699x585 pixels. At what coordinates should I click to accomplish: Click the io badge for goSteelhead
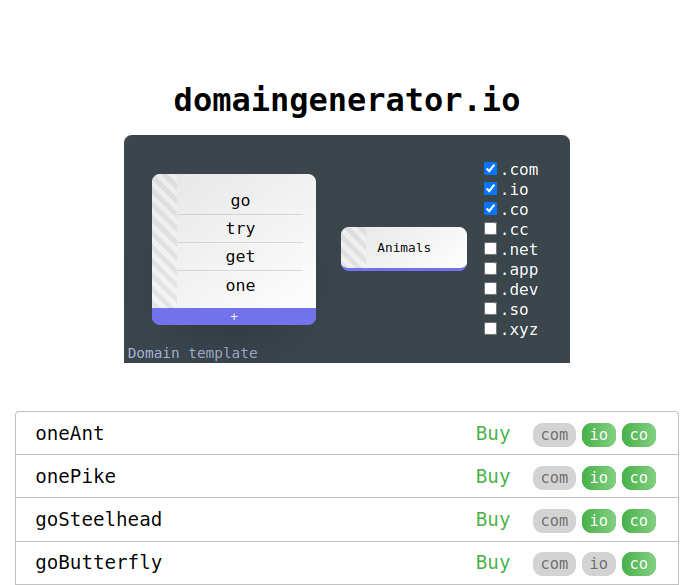point(599,521)
